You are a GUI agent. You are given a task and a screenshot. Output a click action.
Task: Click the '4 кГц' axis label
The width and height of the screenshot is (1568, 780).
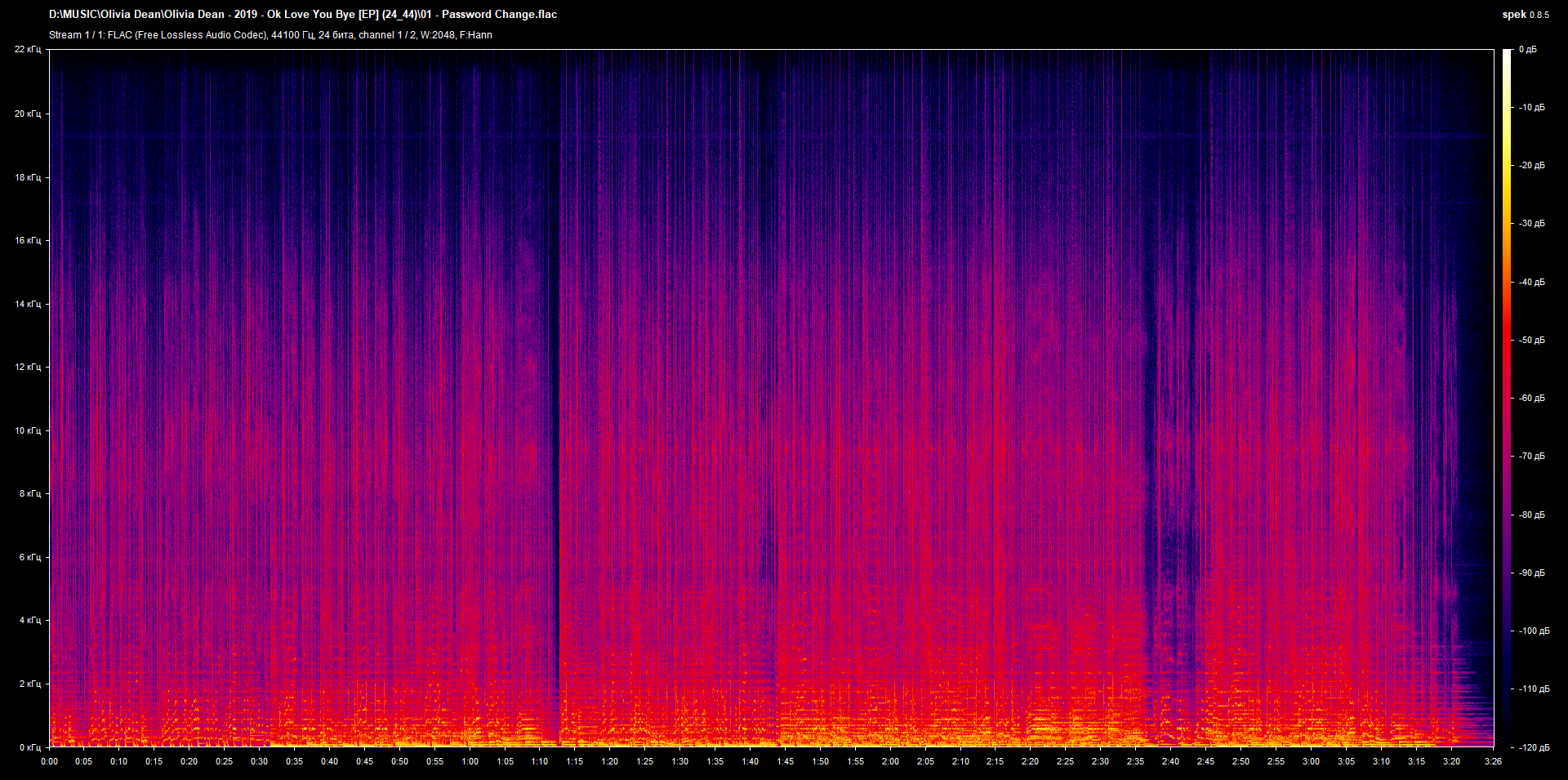pyautogui.click(x=30, y=620)
